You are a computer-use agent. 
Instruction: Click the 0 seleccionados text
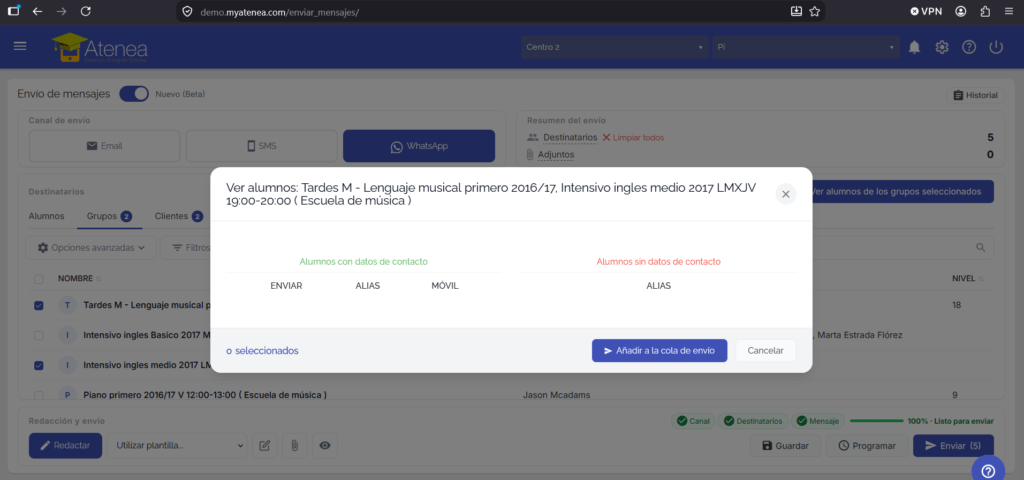(262, 351)
